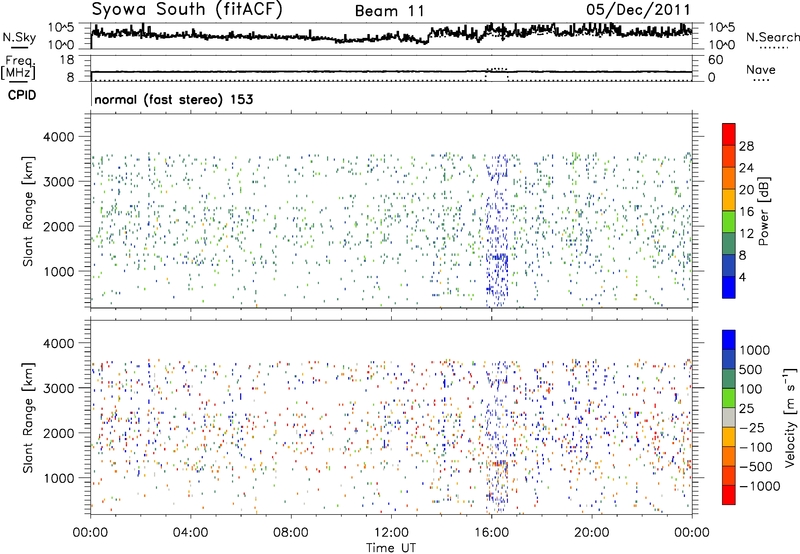Click the 'N.Sky' legend label
The image size is (800, 554).
(x=19, y=37)
